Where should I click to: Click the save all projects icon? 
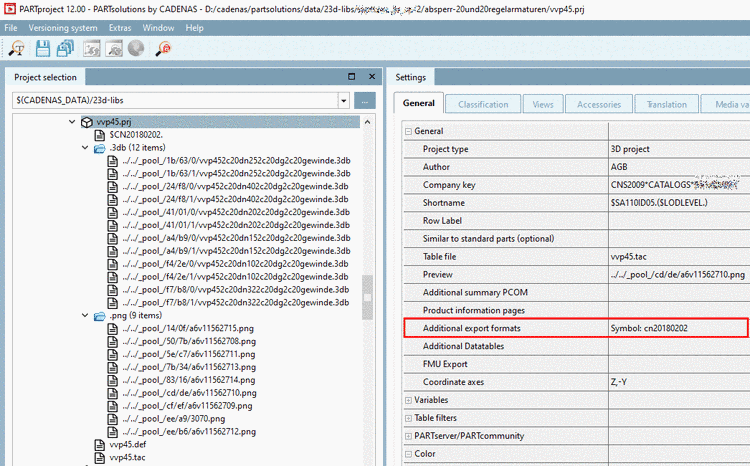pos(65,48)
